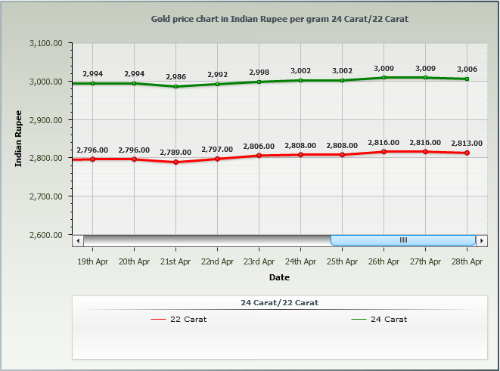
Task: Click the 24 Carat/22 Carat legend title
Action: point(279,303)
